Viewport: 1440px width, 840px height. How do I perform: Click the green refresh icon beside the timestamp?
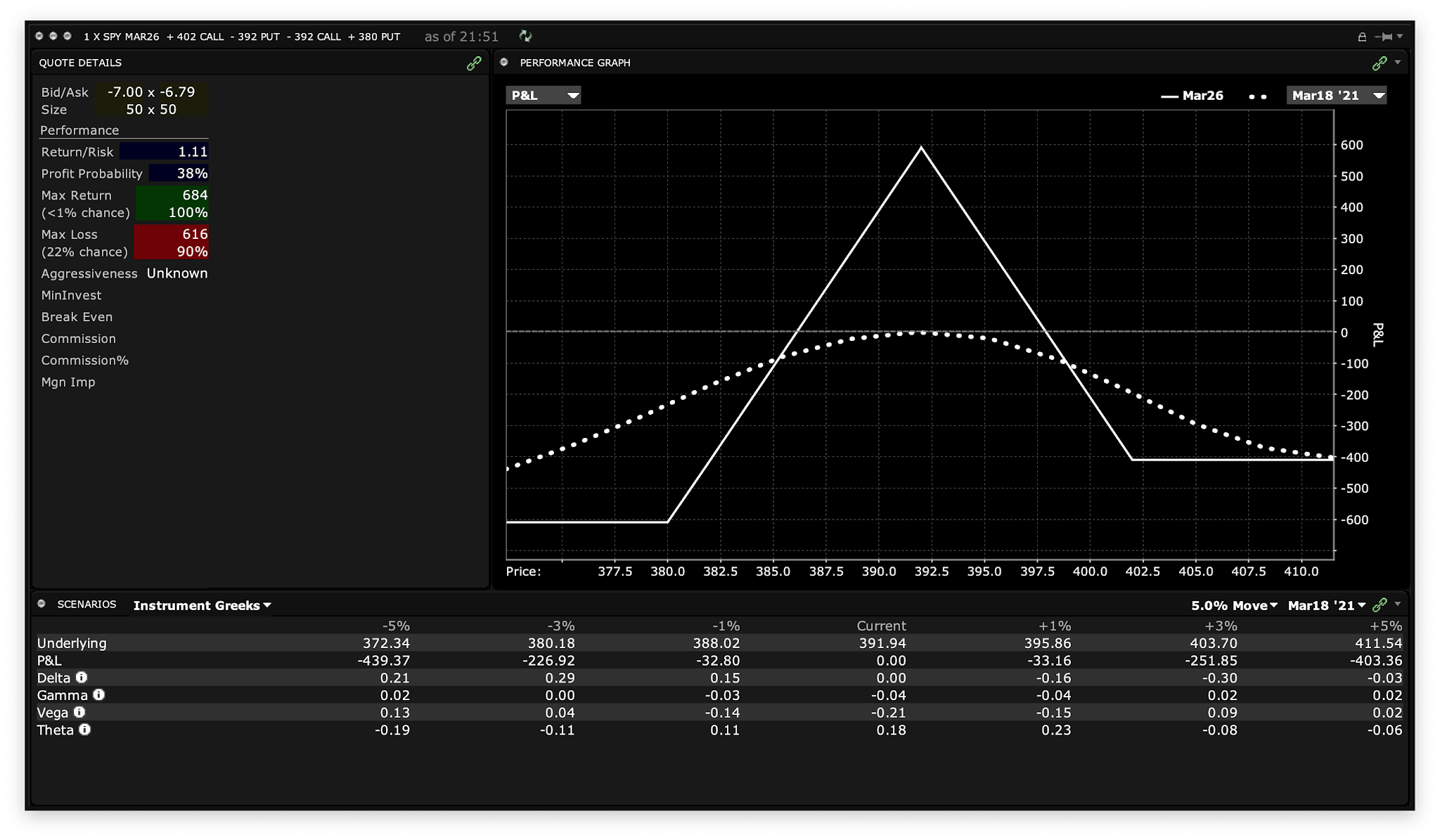525,36
